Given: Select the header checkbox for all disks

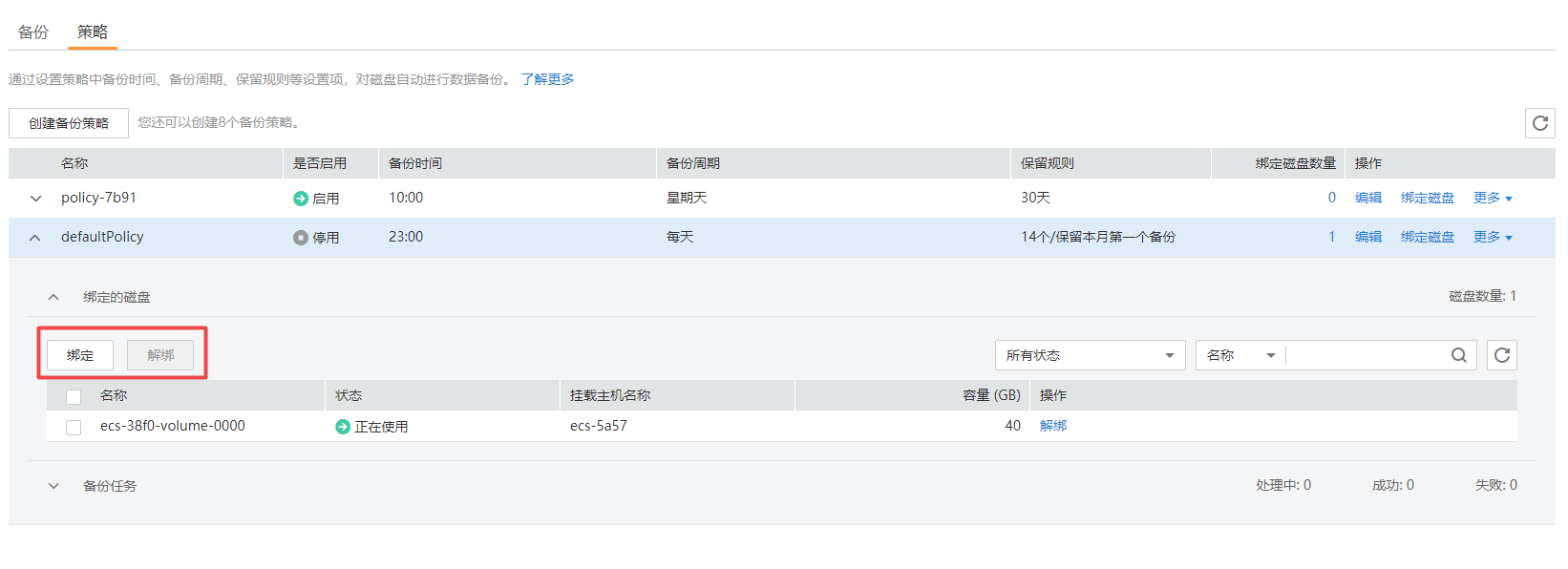Looking at the screenshot, I should coord(74,396).
